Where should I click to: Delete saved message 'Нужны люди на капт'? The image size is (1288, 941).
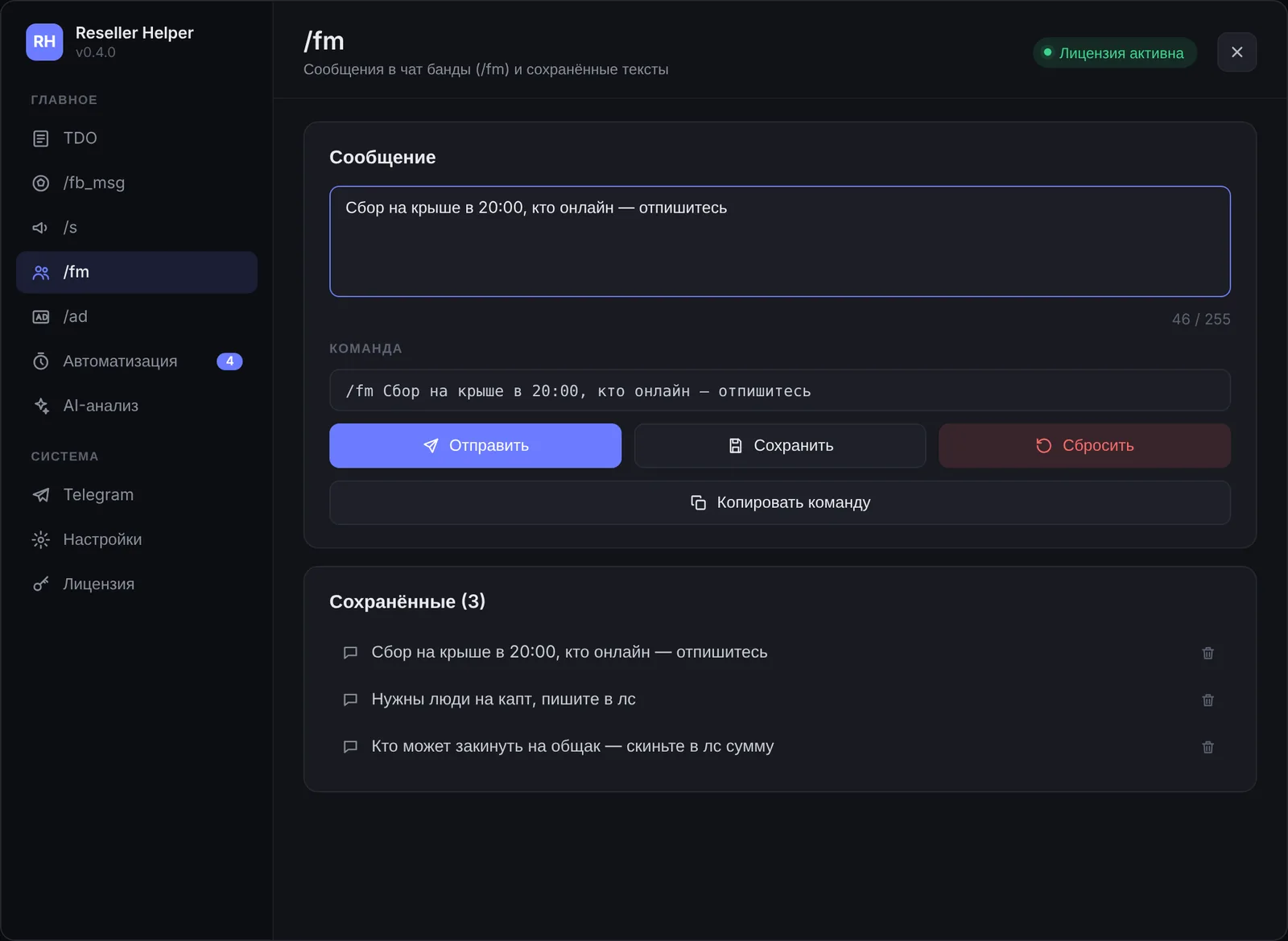(1207, 700)
